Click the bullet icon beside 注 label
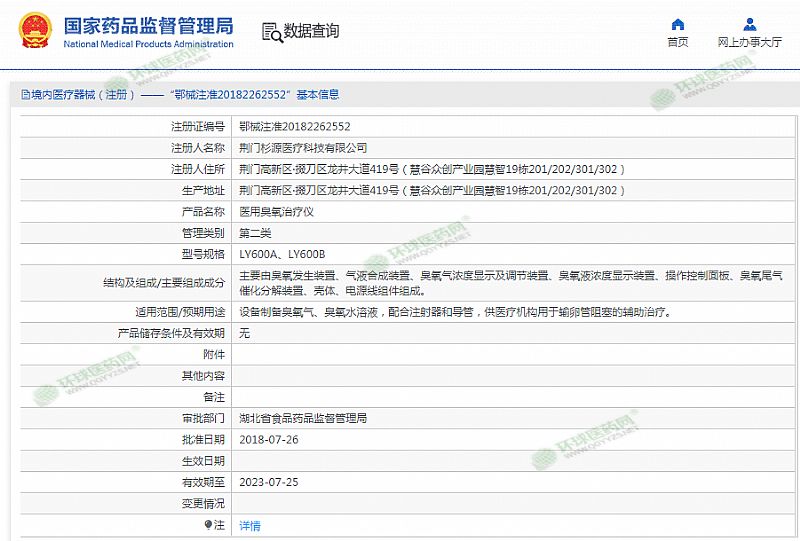Viewport: 800px width, 541px height. (208, 524)
